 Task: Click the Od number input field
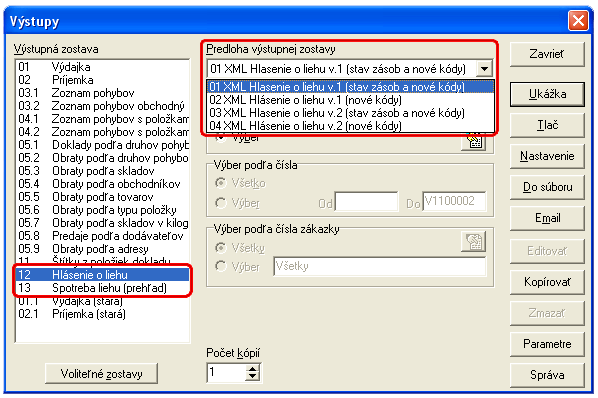366,201
